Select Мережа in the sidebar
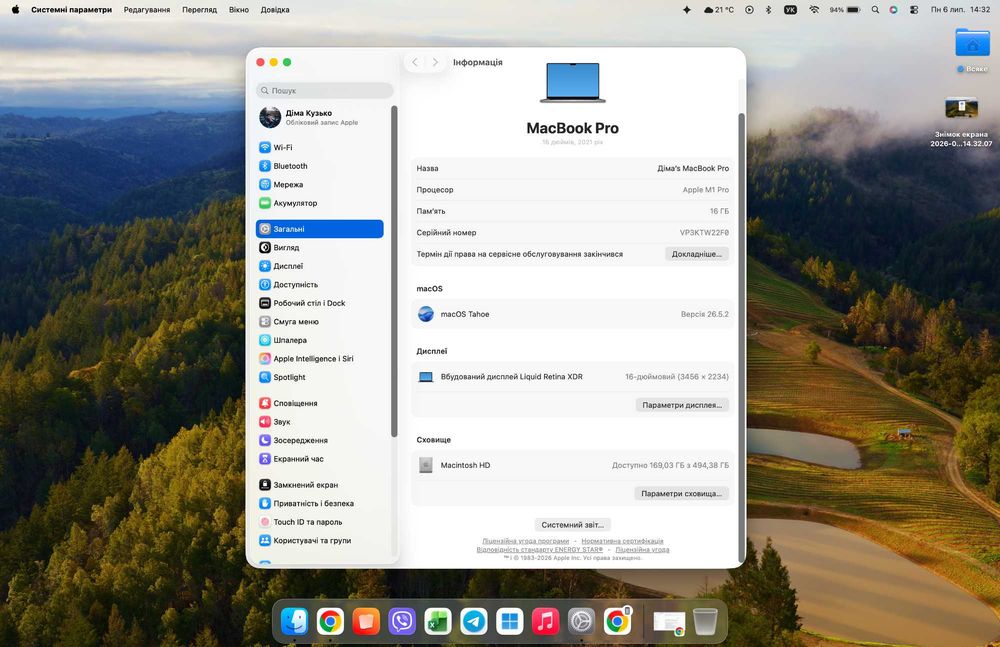The height and width of the screenshot is (647, 1000). (320, 184)
